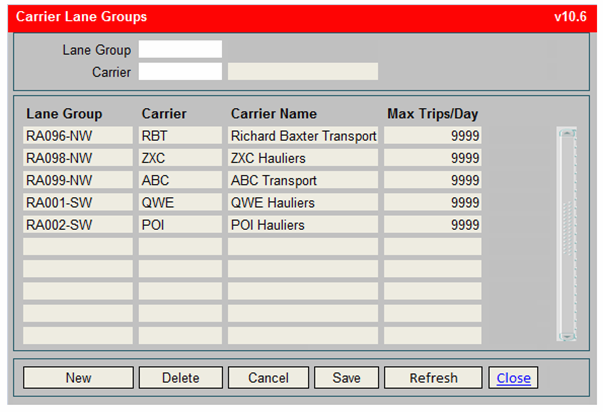Click POI Hauliers carrier name

coord(303,225)
